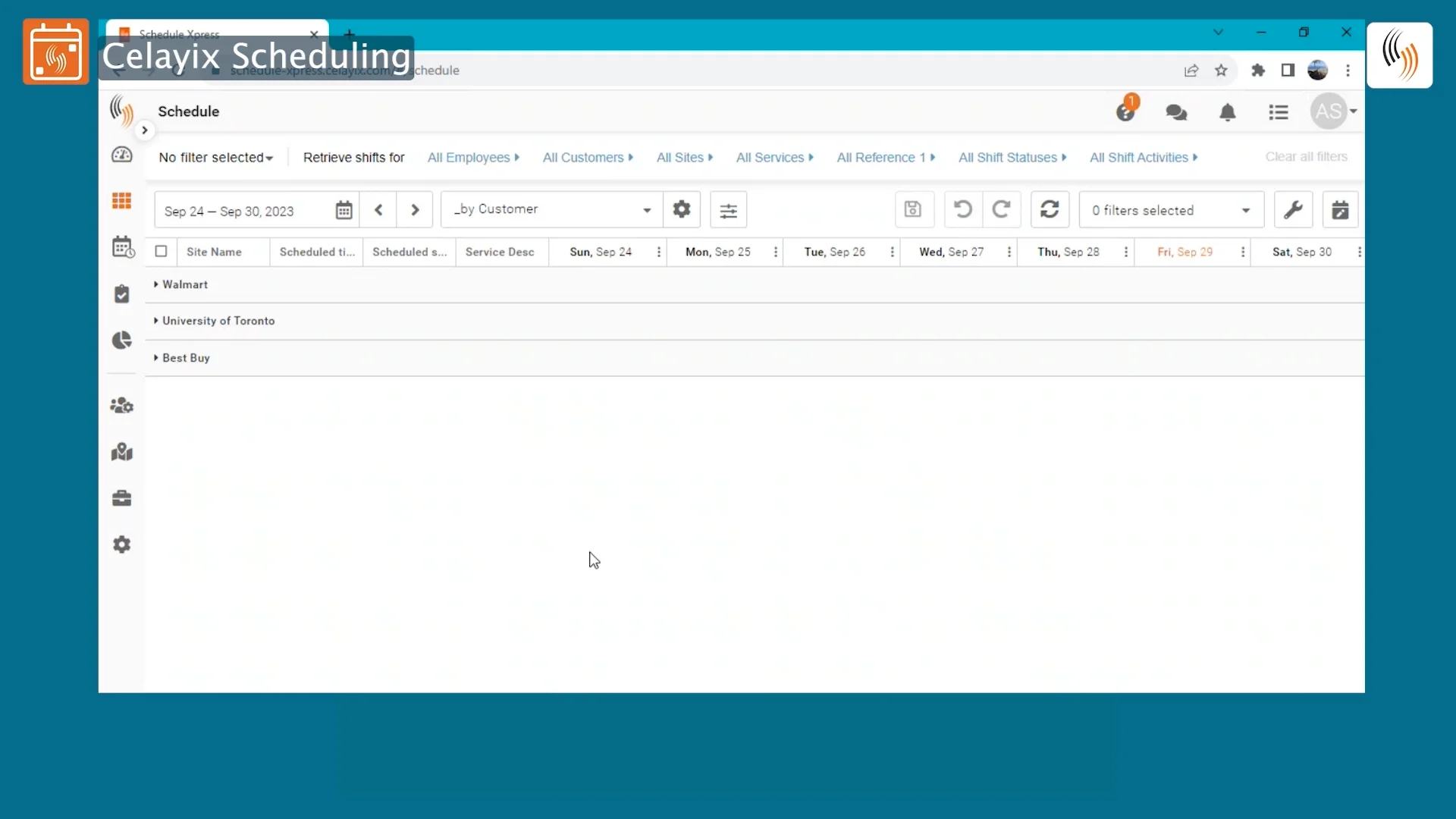1456x819 pixels.
Task: Collapse the sidebar using the arrow toggle
Action: [x=144, y=130]
